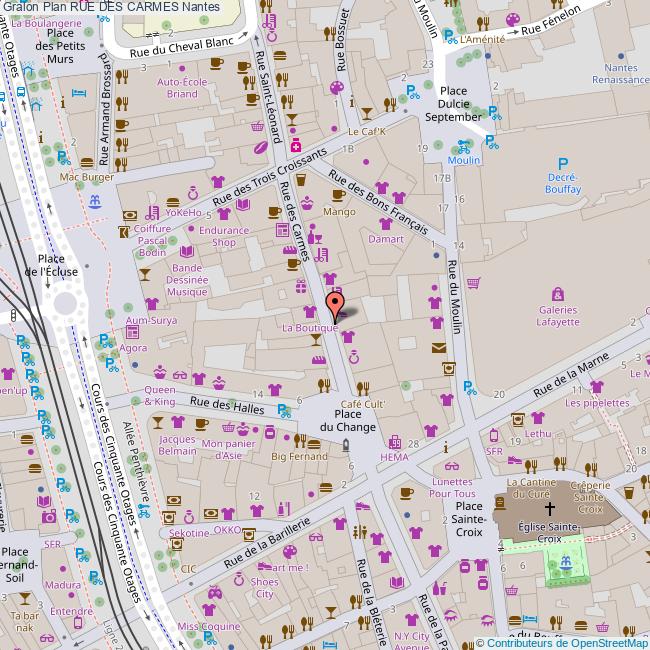The image size is (650, 650).
Task: Click the Rue des Halles street label
Action: click(x=227, y=405)
